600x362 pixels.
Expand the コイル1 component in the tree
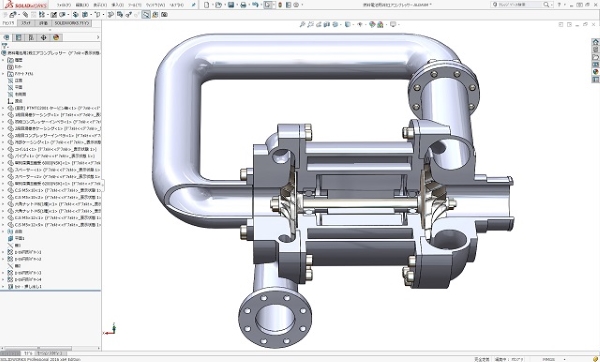[3, 149]
